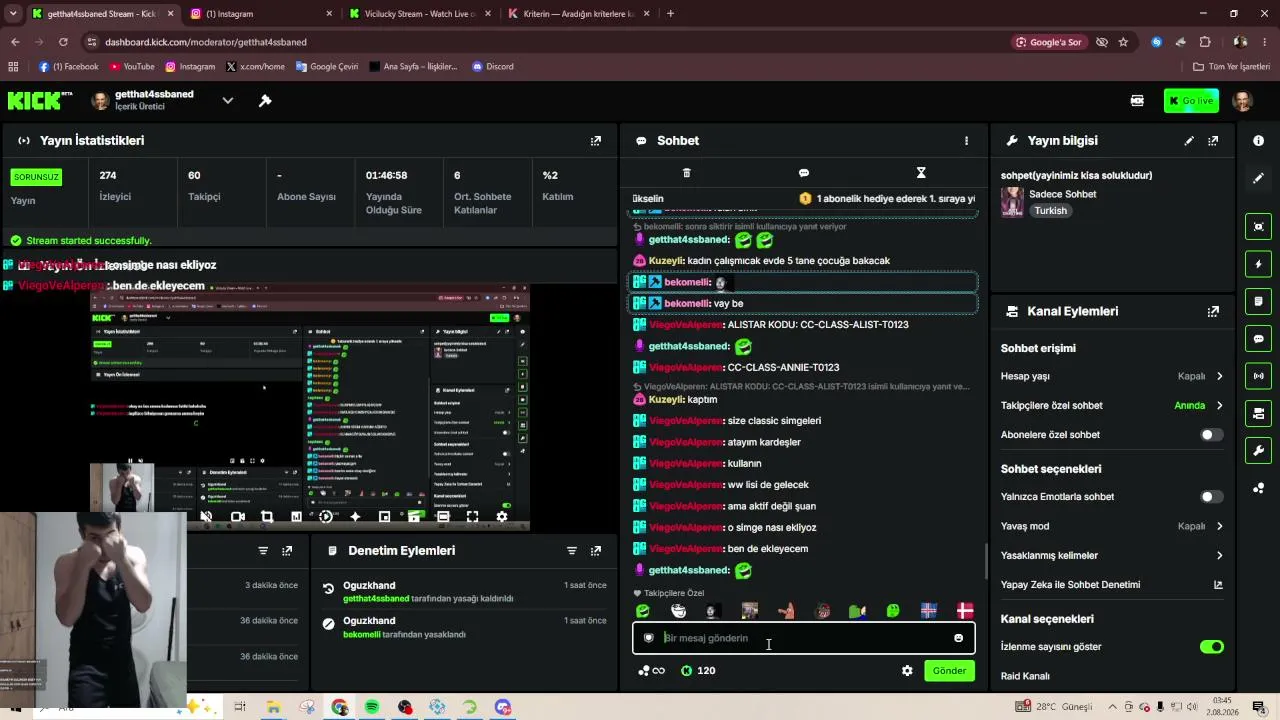The width and height of the screenshot is (1280, 720).
Task: Open the notification center in system tray
Action: click(x=1259, y=707)
